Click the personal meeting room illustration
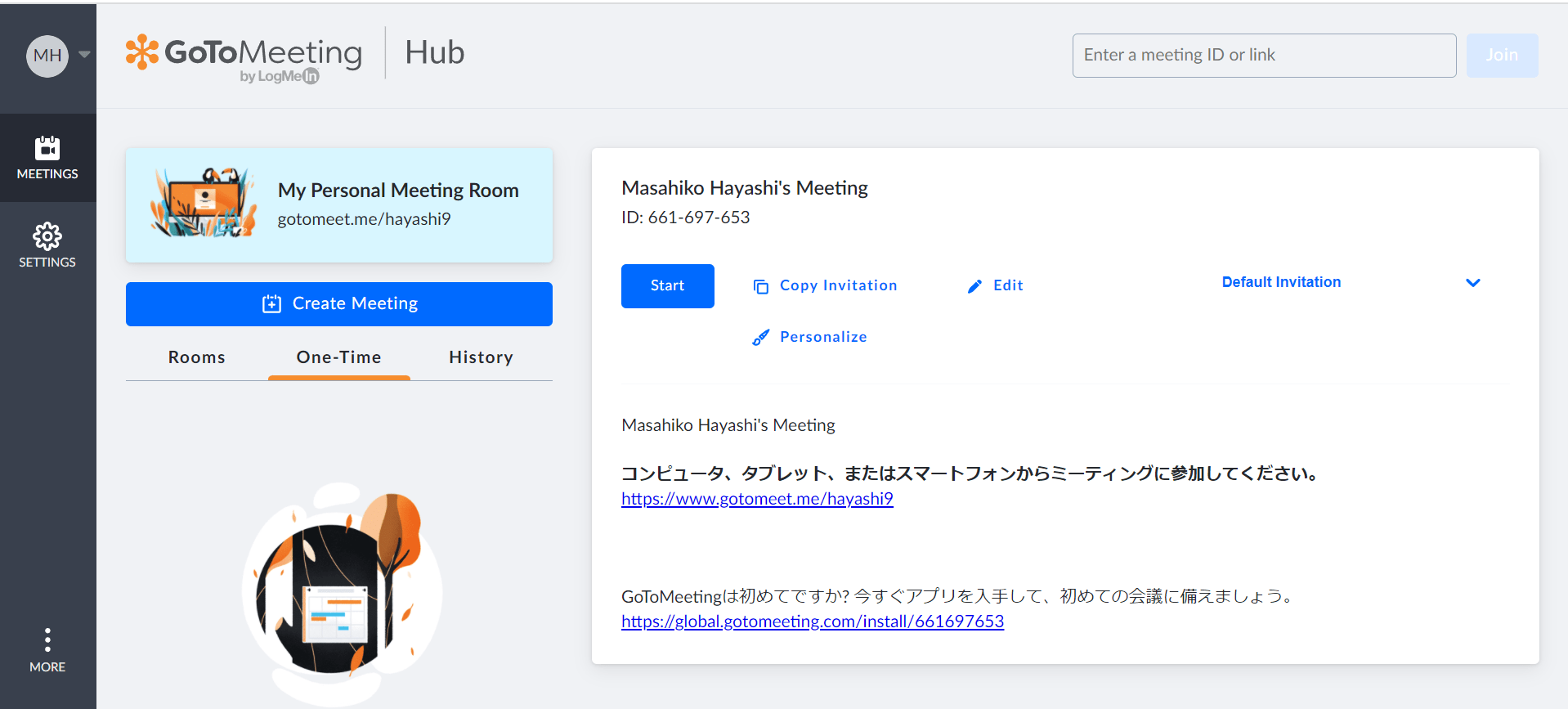 (204, 202)
